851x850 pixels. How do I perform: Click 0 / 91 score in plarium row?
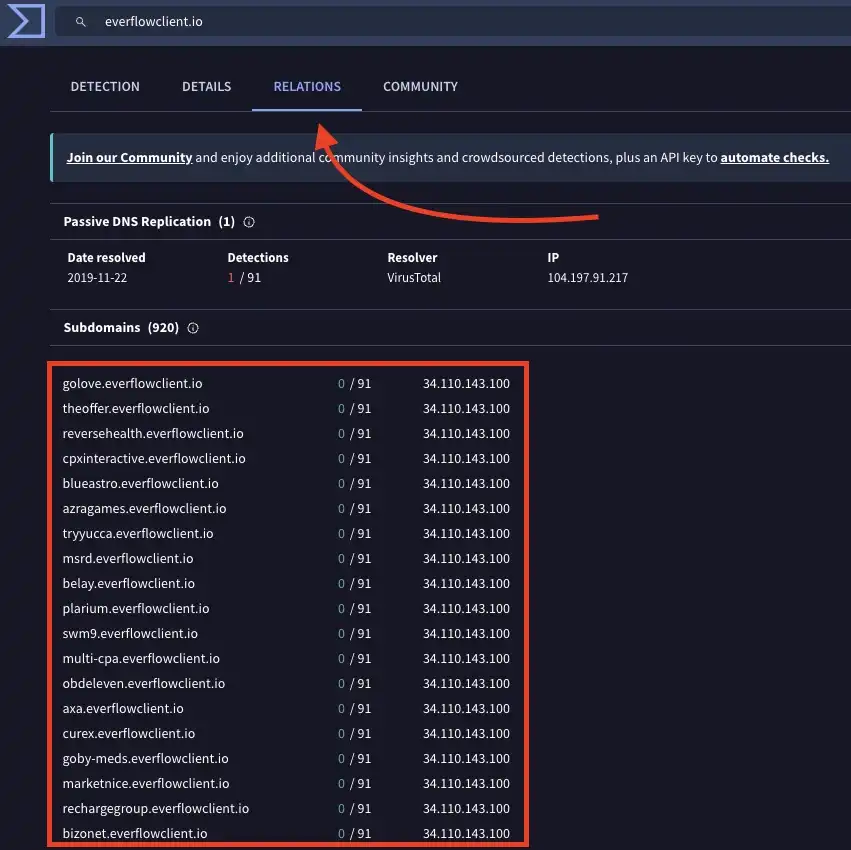[354, 608]
